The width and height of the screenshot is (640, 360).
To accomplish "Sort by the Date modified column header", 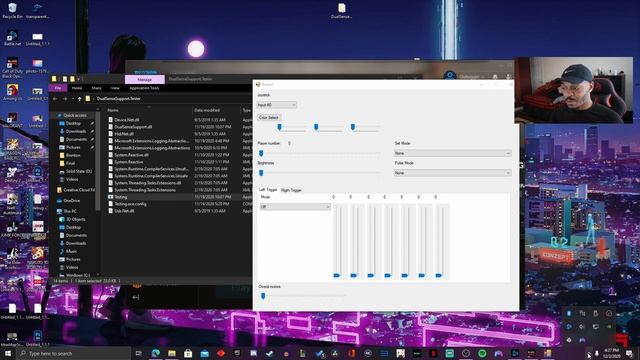I will click(207, 110).
